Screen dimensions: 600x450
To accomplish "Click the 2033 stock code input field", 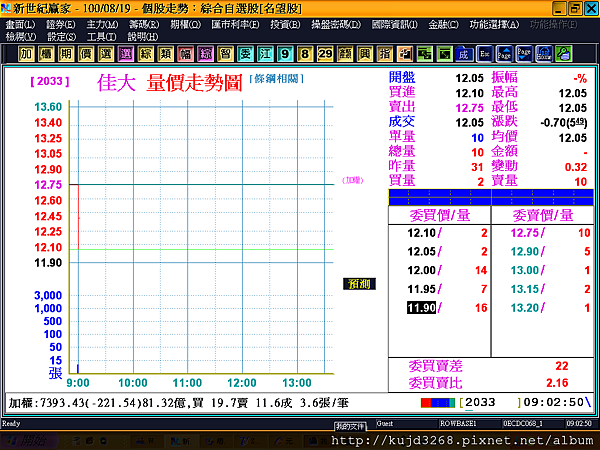I will (491, 402).
